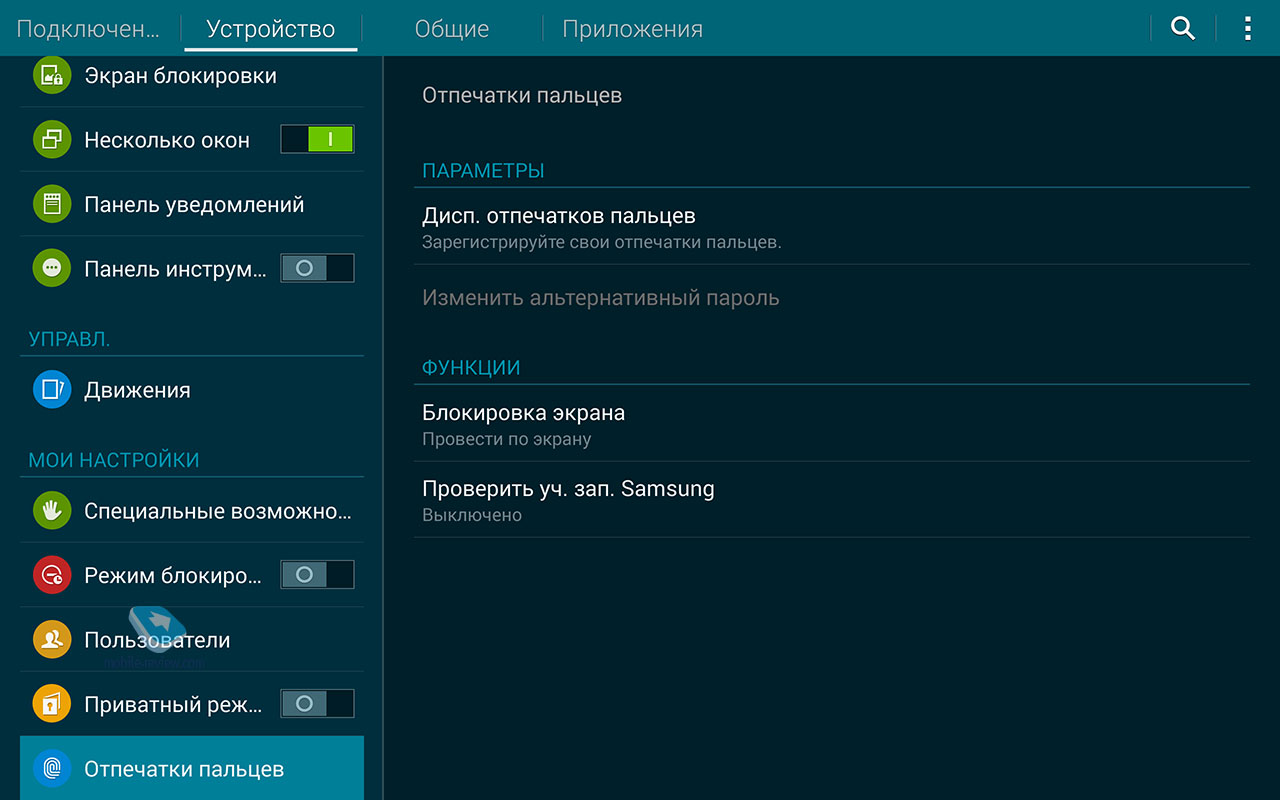Click the Режим блокировки red icon
The height and width of the screenshot is (800, 1280).
click(x=52, y=575)
